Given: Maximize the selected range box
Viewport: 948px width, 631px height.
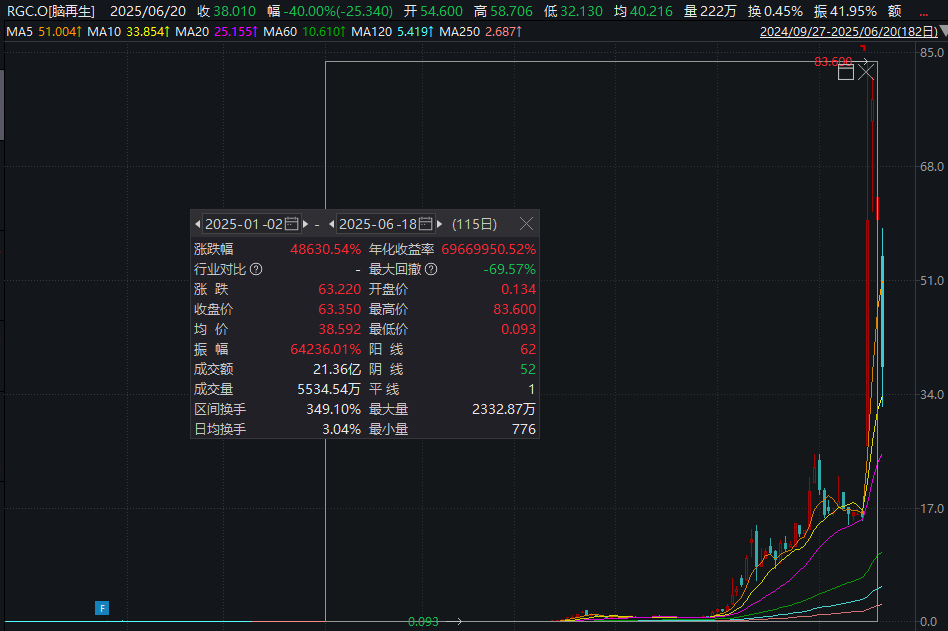Looking at the screenshot, I should (x=846, y=71).
